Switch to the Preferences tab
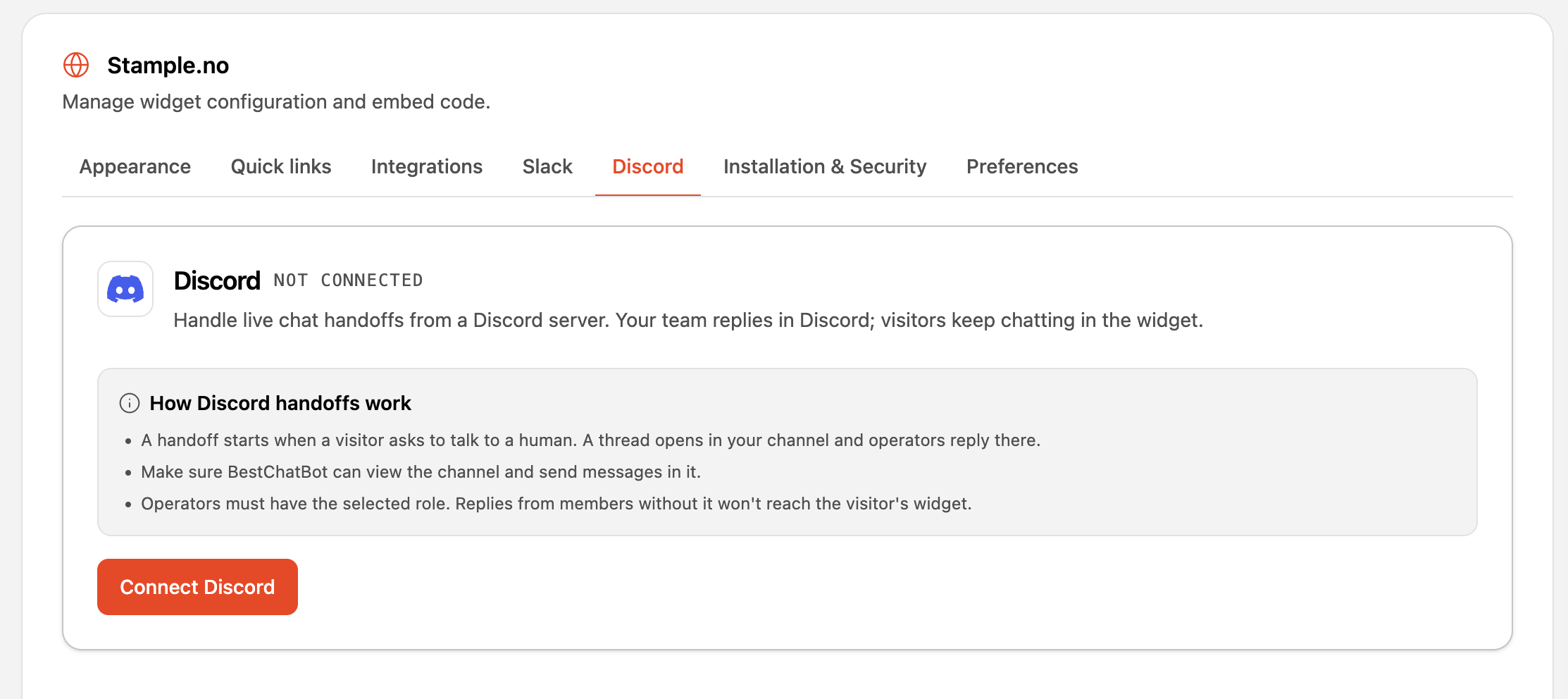Image resolution: width=1568 pixels, height=699 pixels. (1022, 166)
